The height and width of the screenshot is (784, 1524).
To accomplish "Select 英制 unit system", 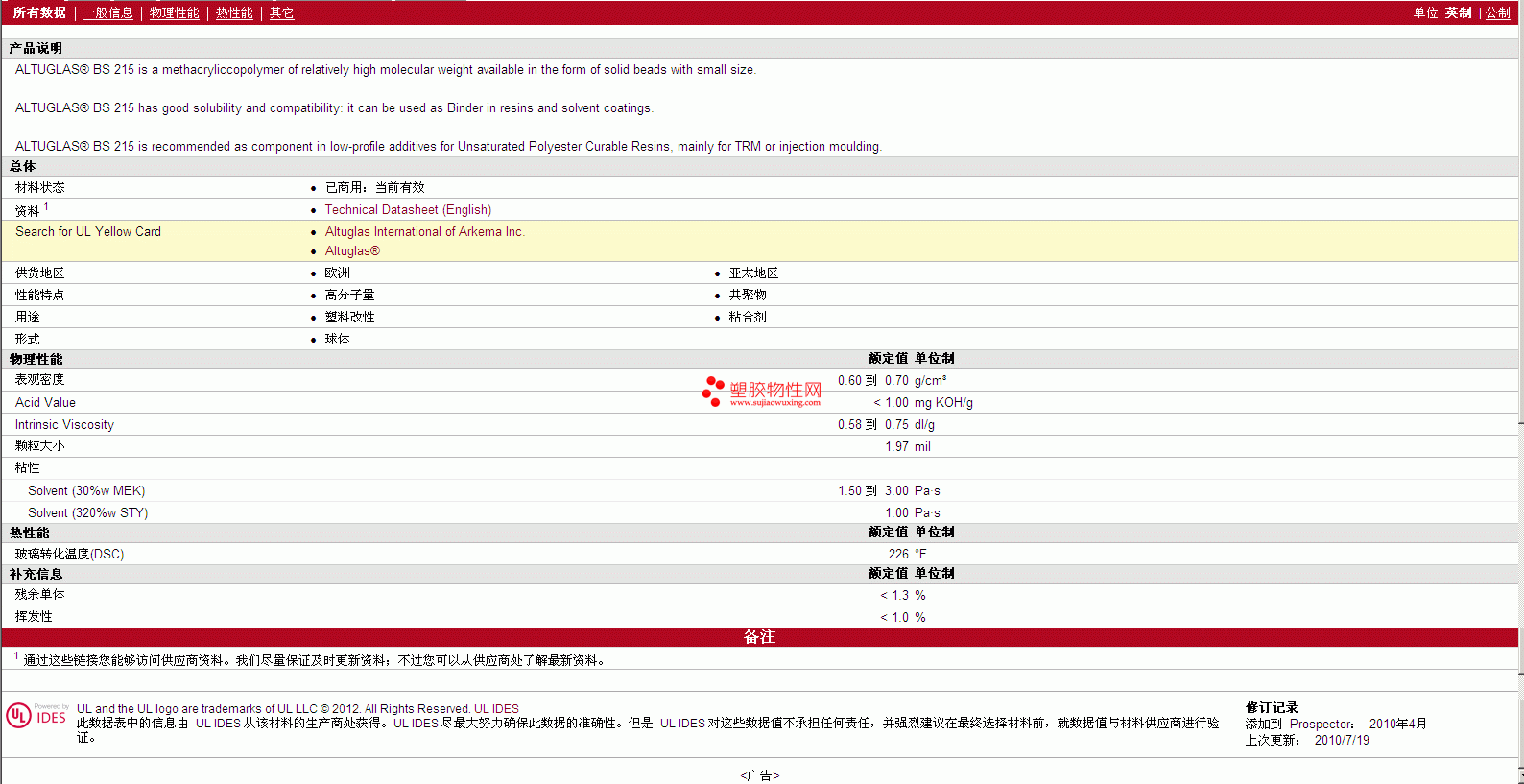I will [x=1458, y=12].
